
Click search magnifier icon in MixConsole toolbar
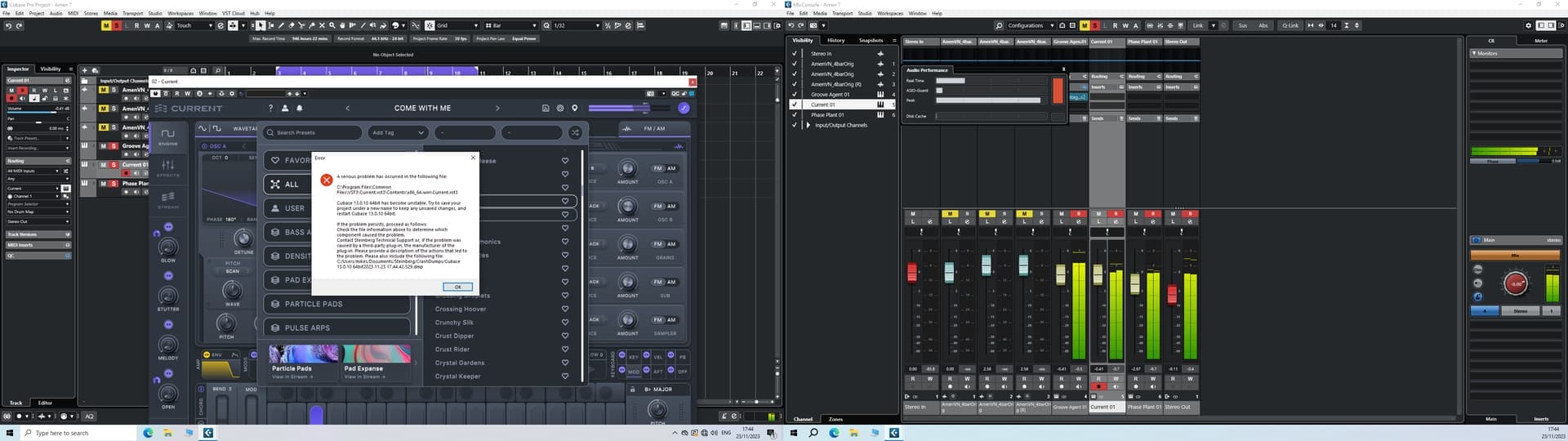pyautogui.click(x=999, y=25)
